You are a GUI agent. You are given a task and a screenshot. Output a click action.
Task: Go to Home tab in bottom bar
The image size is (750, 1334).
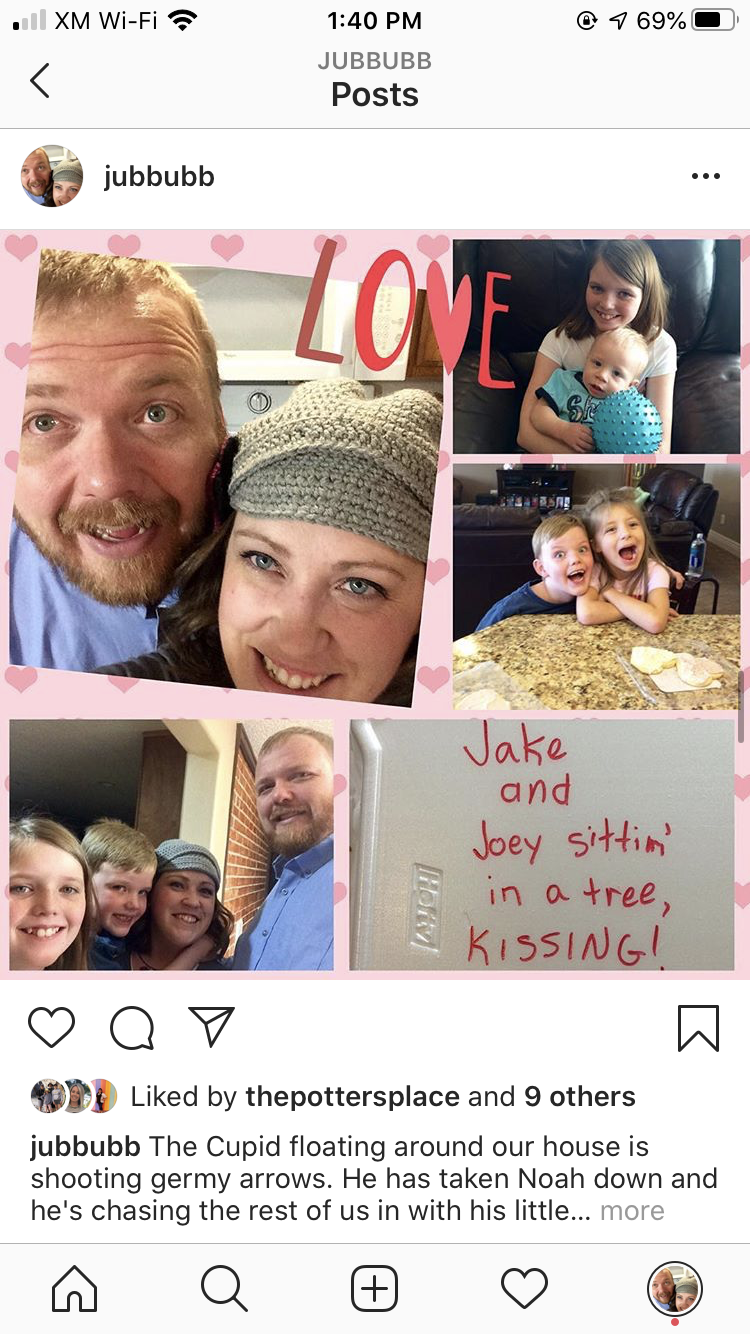(x=75, y=1288)
